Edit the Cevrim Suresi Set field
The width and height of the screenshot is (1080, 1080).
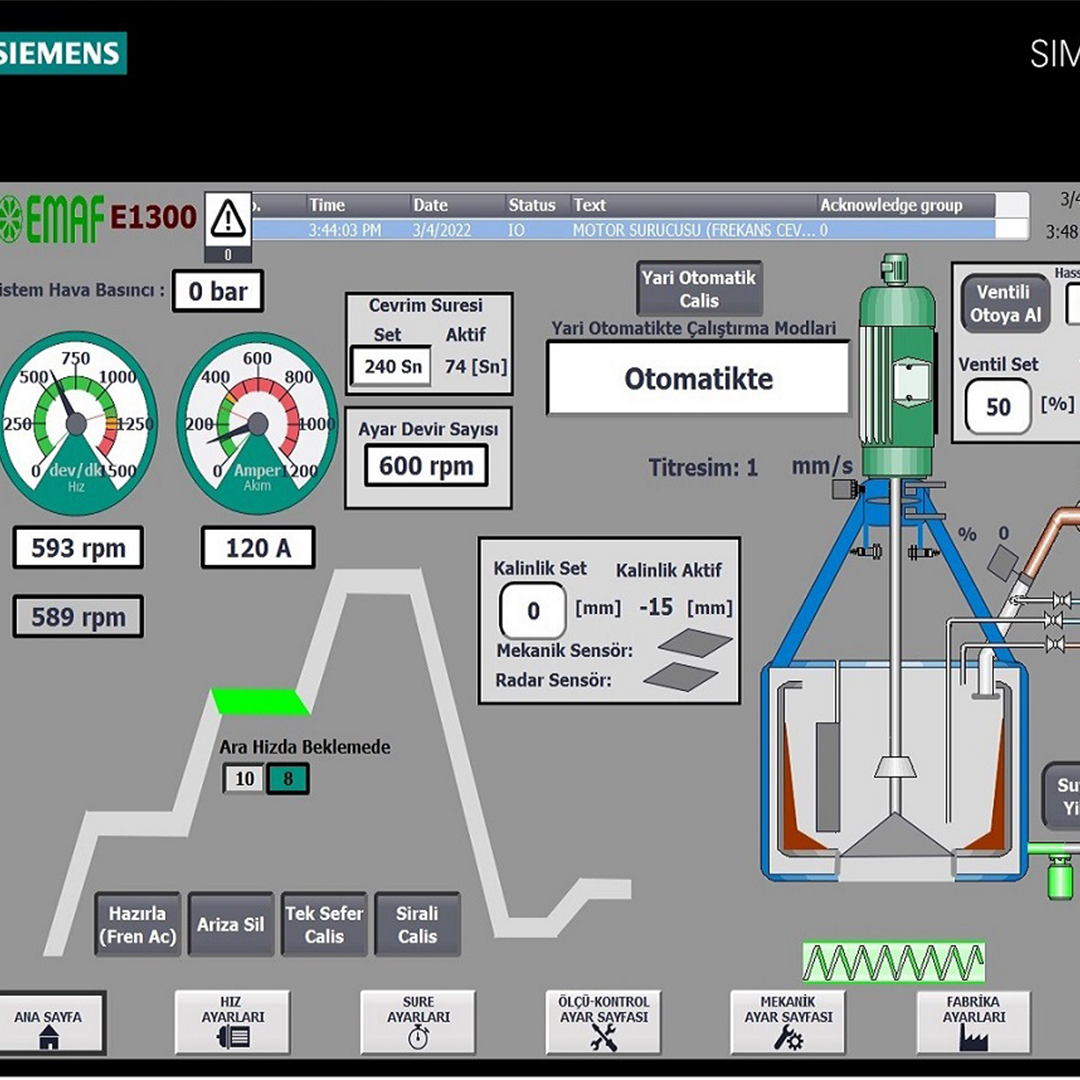tap(391, 366)
